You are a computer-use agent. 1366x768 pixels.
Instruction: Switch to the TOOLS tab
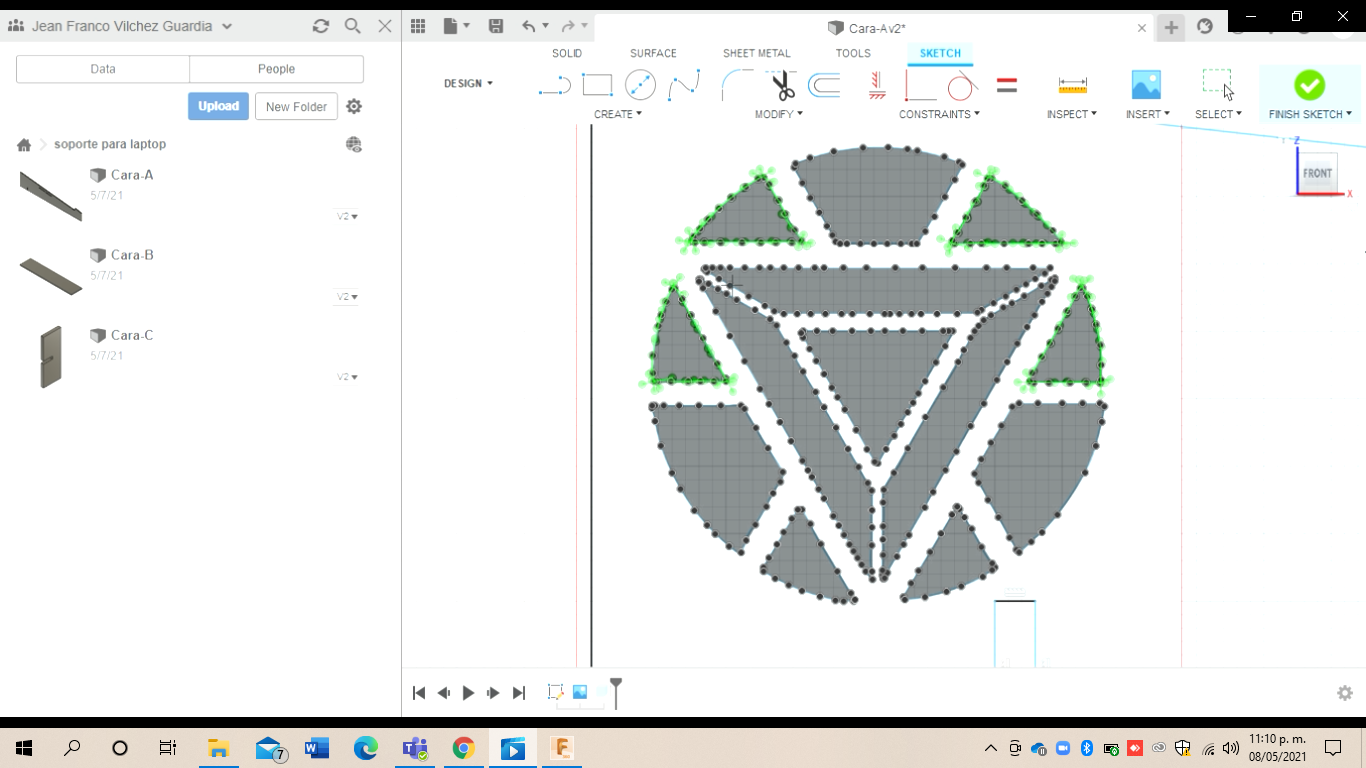(x=853, y=53)
